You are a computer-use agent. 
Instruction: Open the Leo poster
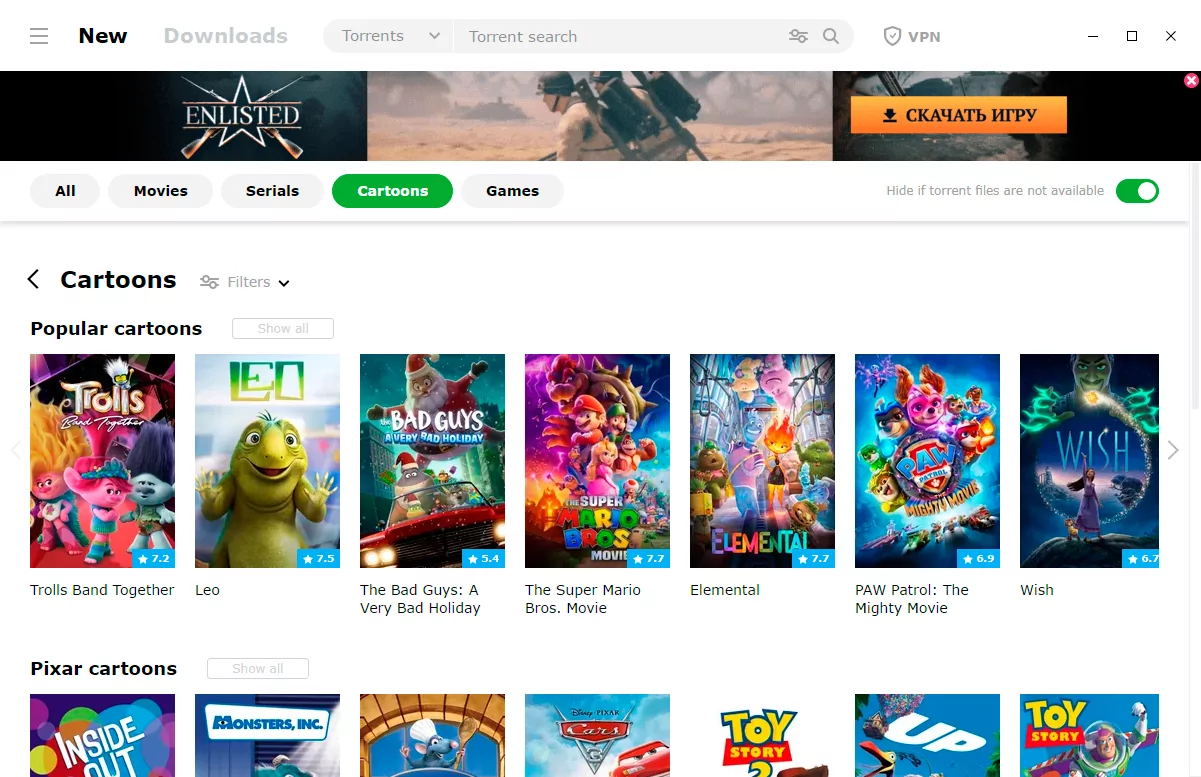[267, 461]
